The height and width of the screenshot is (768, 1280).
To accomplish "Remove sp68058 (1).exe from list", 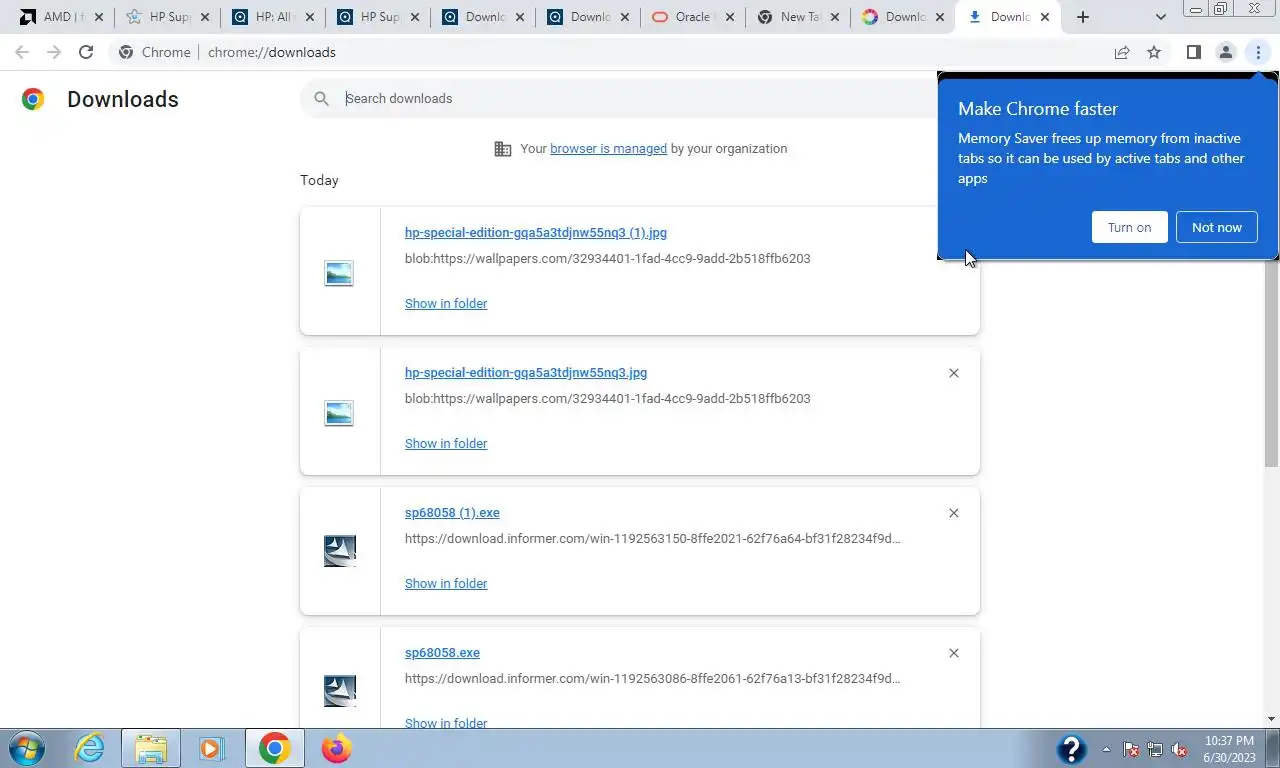I will coord(953,513).
